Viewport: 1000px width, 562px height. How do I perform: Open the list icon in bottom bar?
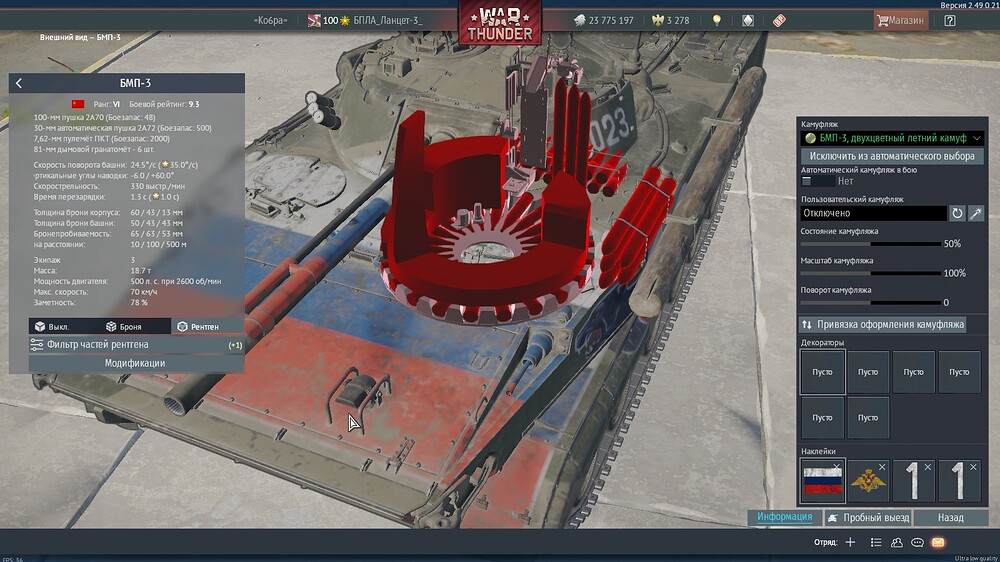click(876, 542)
